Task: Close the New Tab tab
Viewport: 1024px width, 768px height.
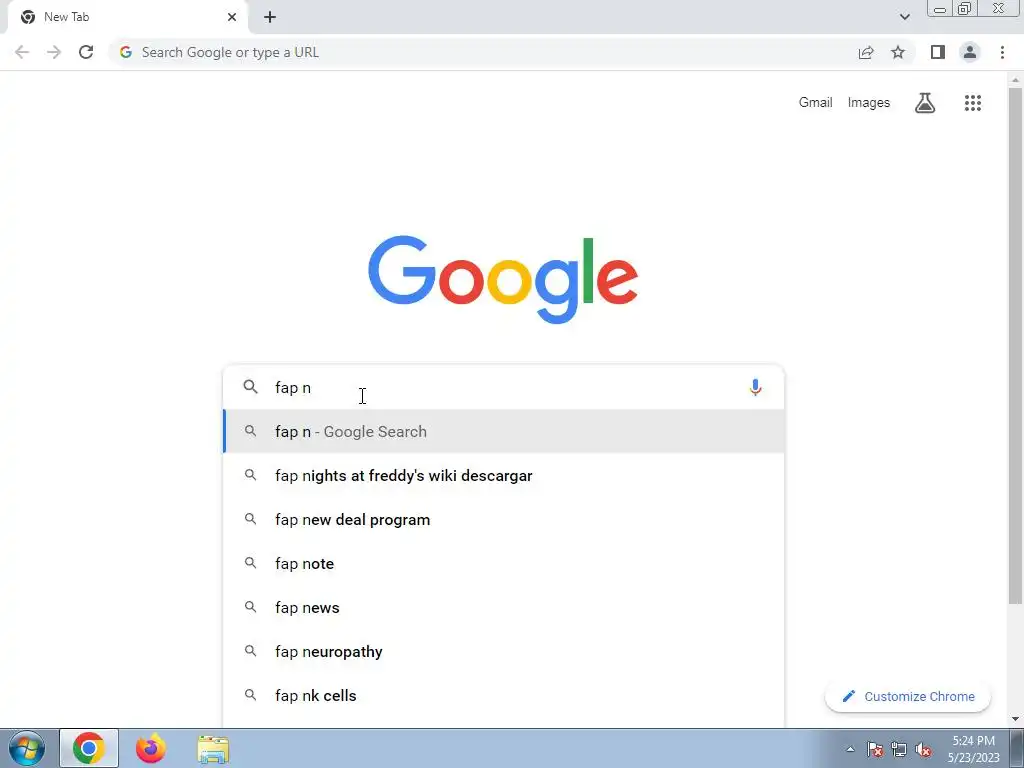Action: coord(232,17)
